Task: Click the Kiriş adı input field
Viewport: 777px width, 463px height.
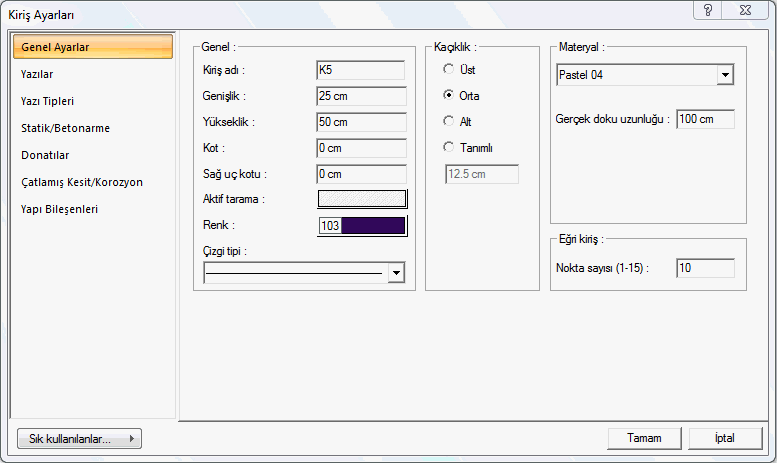Action: point(360,70)
